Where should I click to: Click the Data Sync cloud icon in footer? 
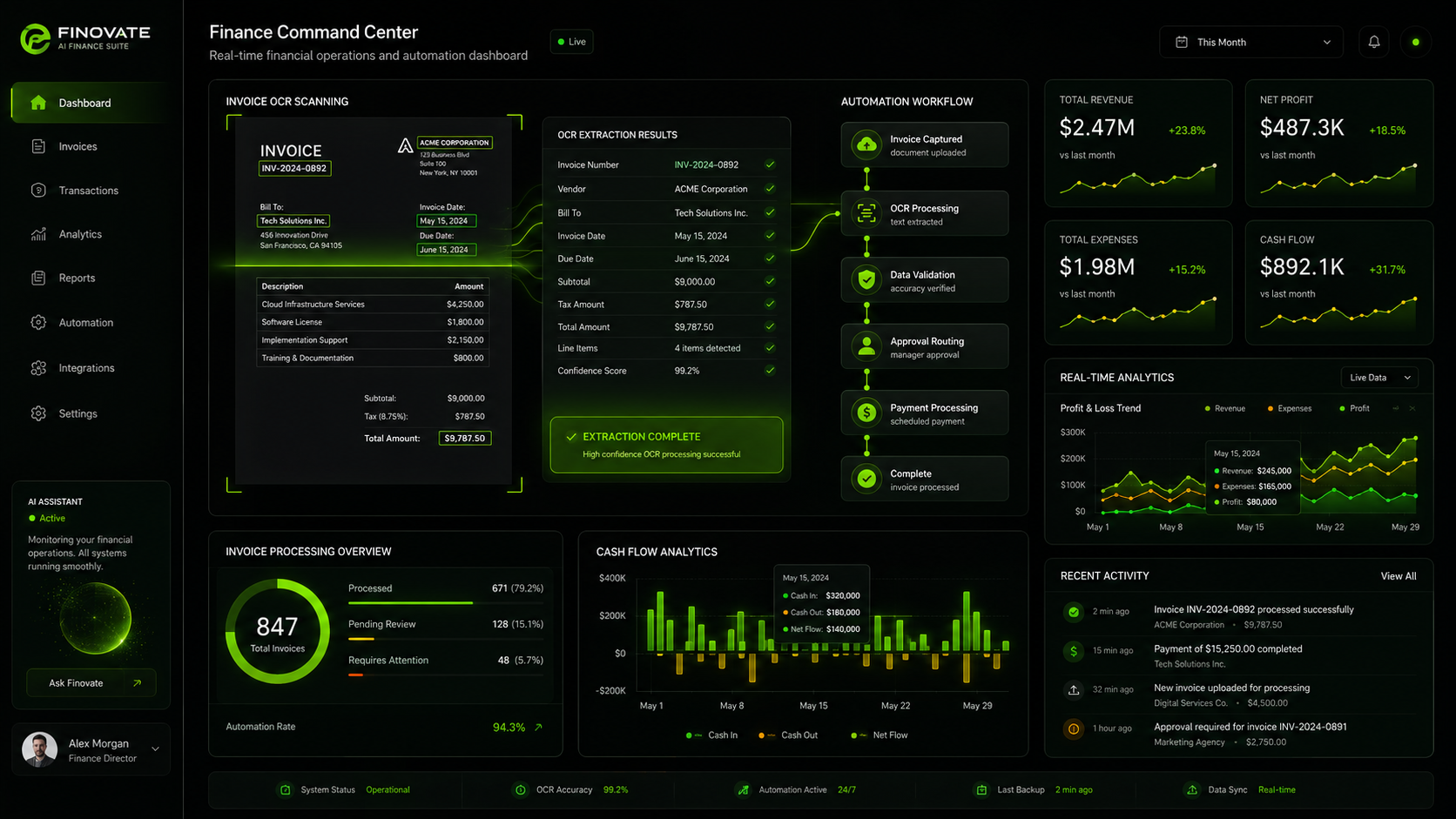pos(1192,789)
